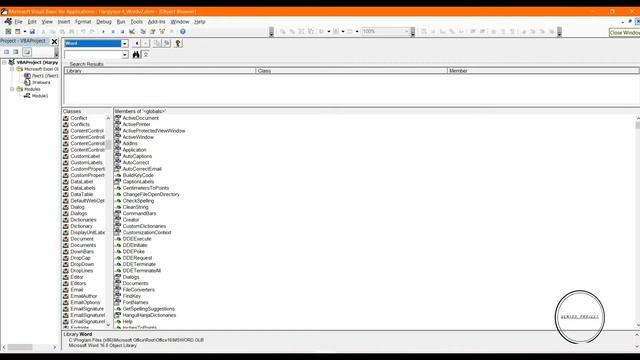Click the Go Forward arrow in Object Browser
The image size is (640, 360).
point(146,43)
